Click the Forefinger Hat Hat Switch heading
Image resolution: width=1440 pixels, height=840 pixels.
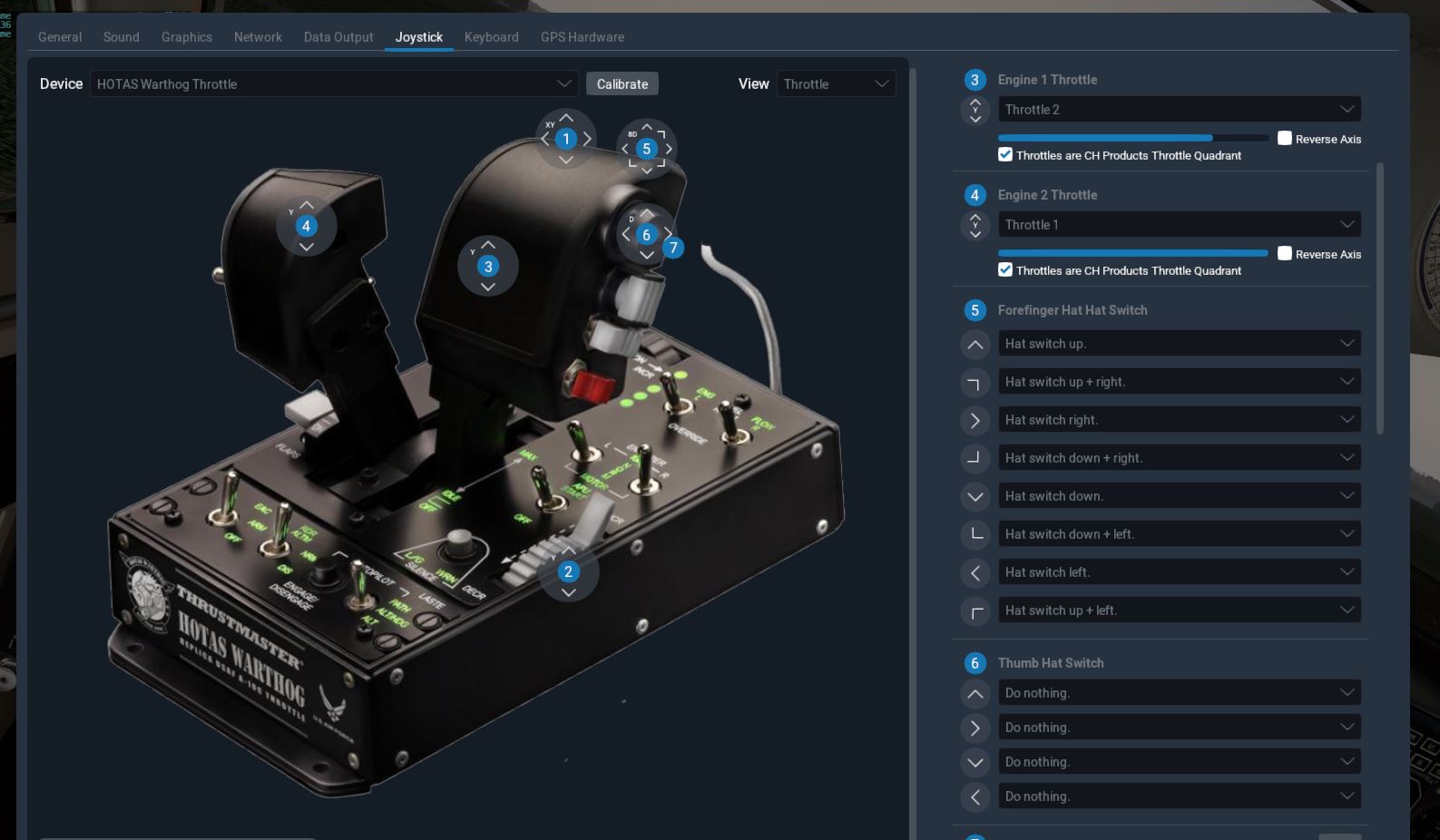click(x=1073, y=310)
